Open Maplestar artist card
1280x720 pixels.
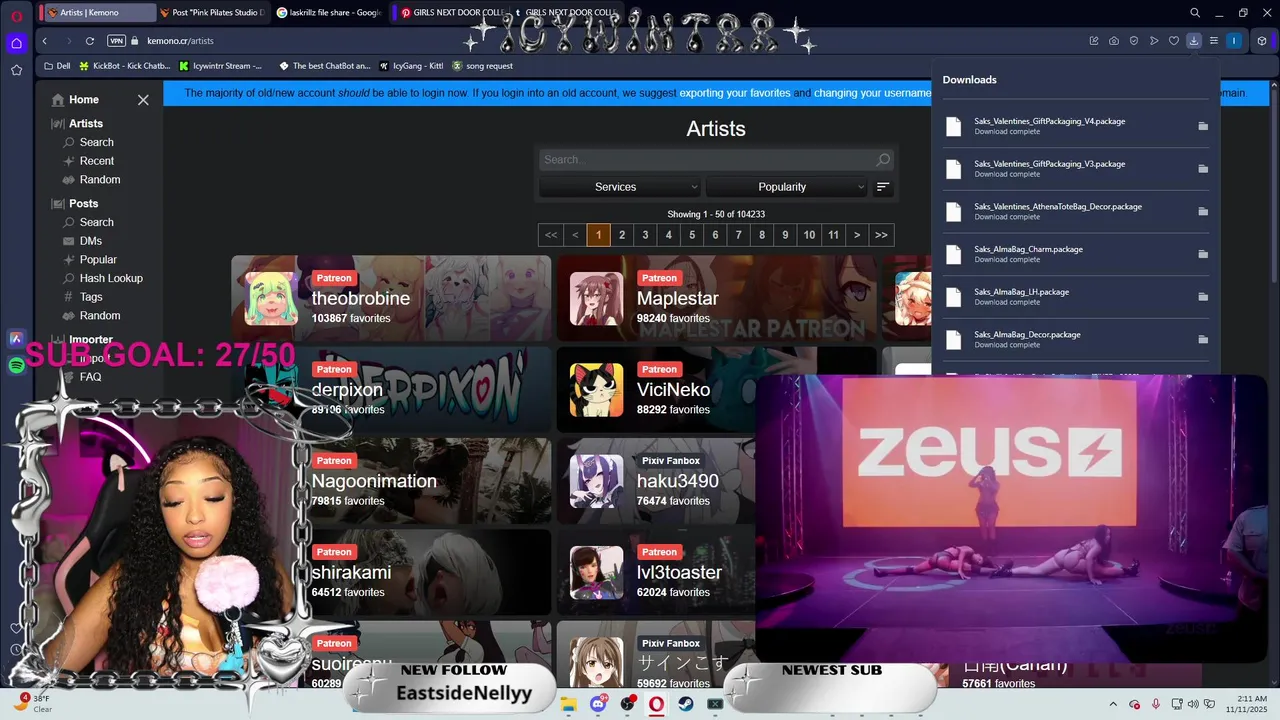(x=716, y=298)
